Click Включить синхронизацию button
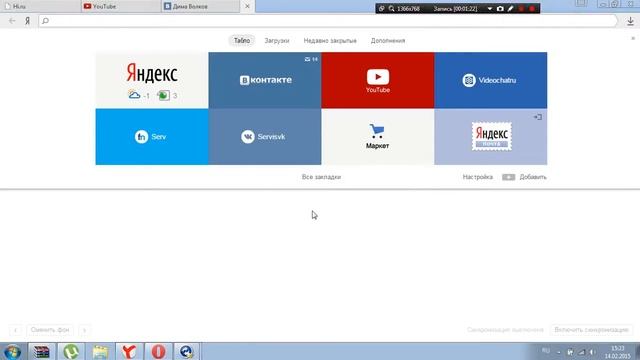 (591, 330)
